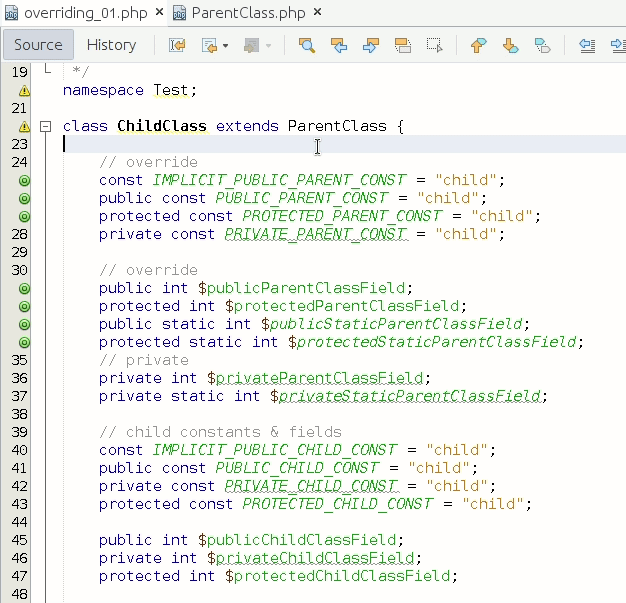Click the Back navigation icon
The width and height of the screenshot is (626, 603).
pyautogui.click(x=210, y=45)
